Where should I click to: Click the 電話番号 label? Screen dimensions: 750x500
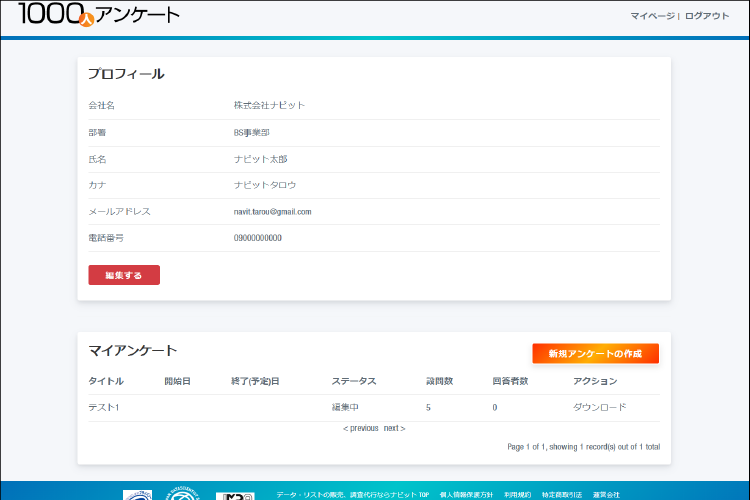(x=106, y=238)
